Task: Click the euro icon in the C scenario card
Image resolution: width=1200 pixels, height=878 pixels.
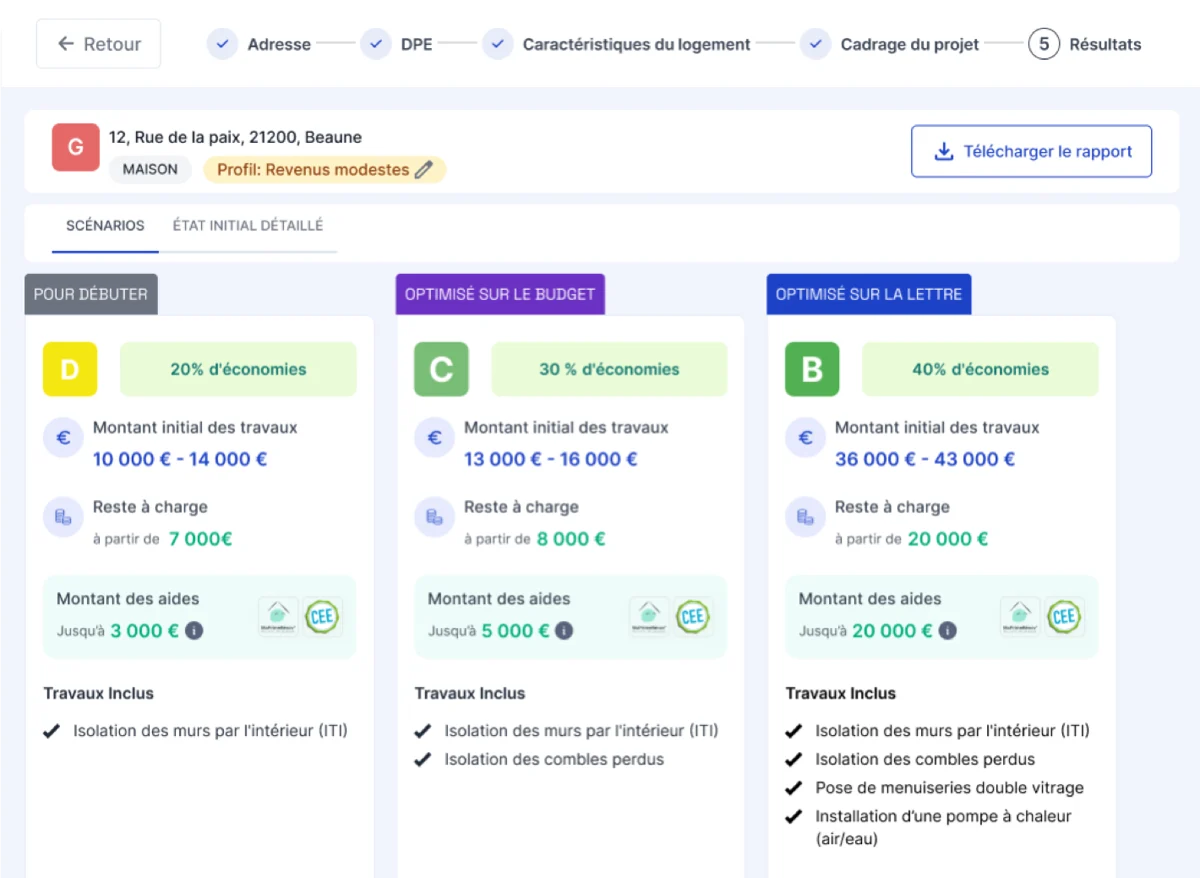Action: [x=434, y=437]
